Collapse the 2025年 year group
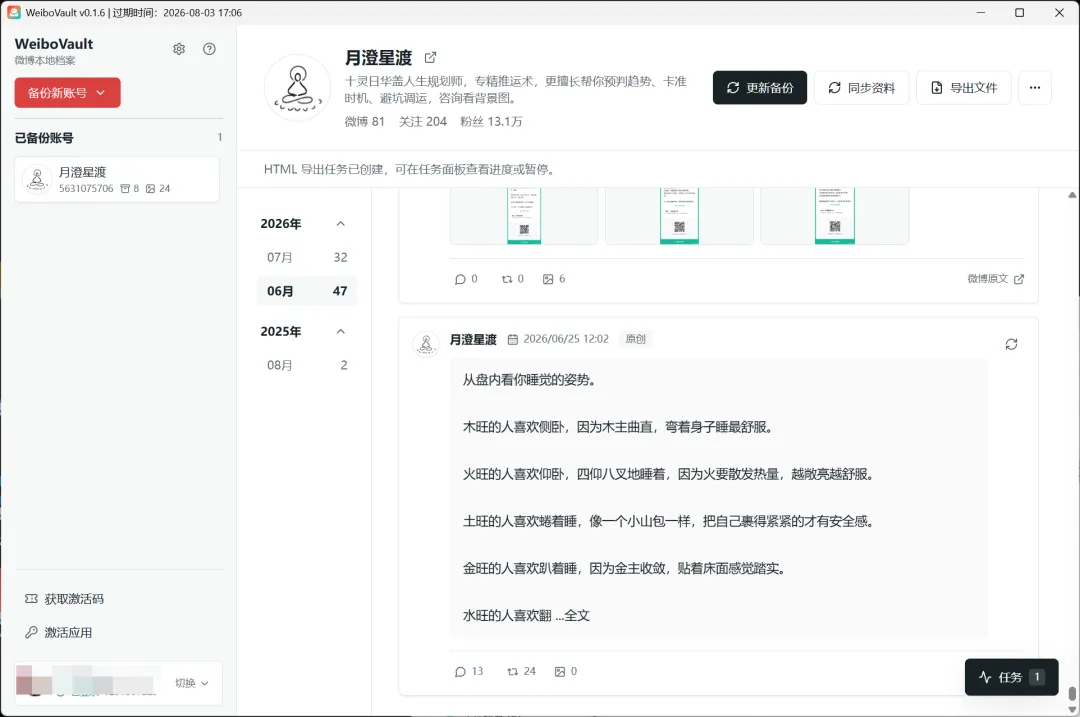 click(340, 331)
